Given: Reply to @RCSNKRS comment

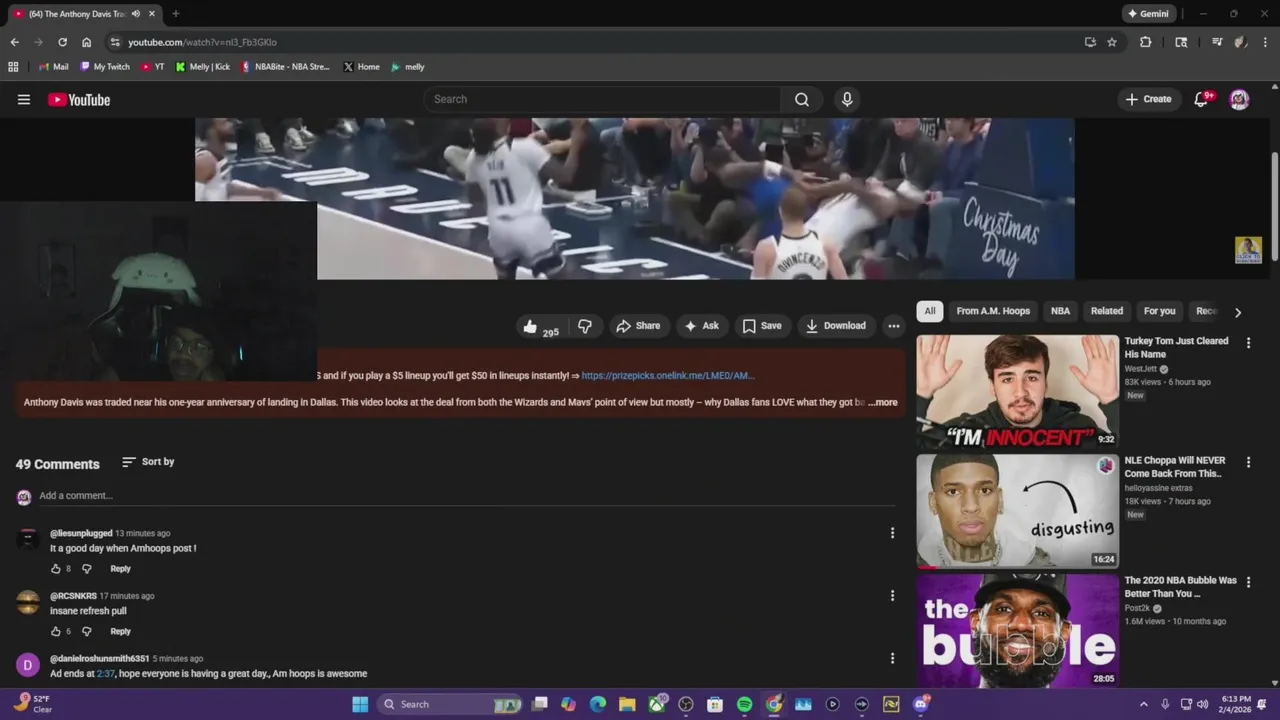Looking at the screenshot, I should (120, 632).
